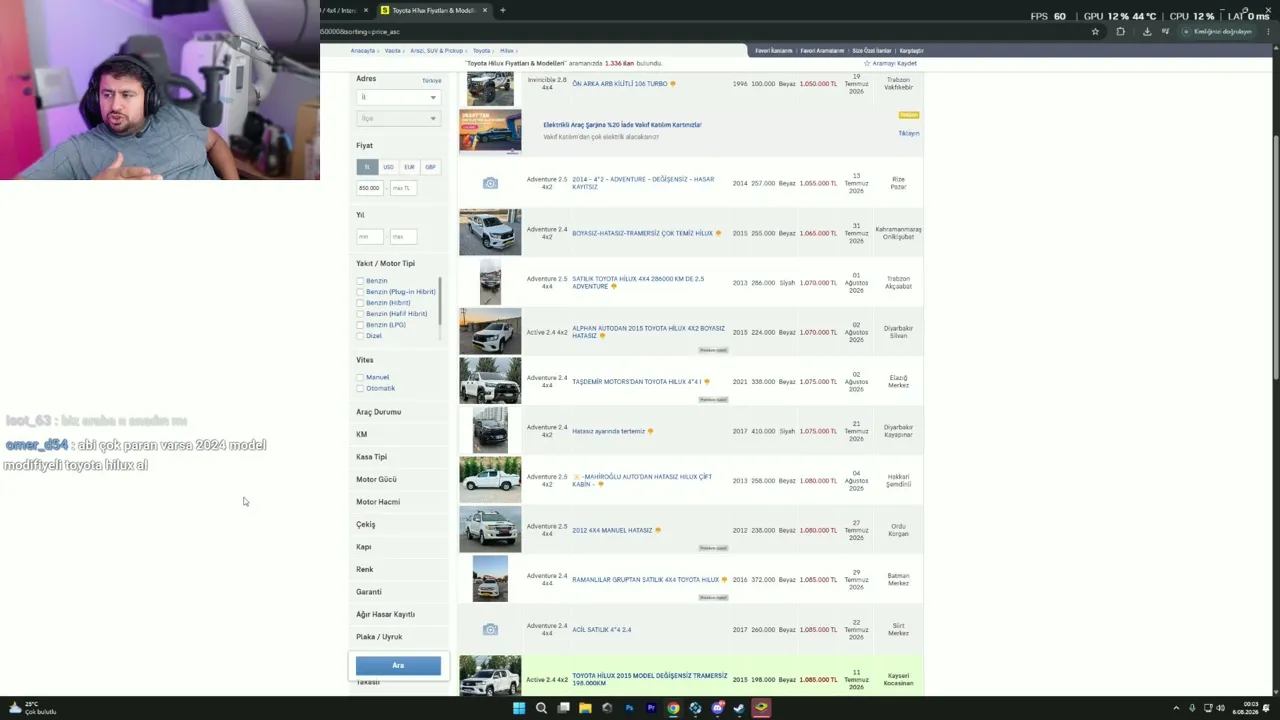Image resolution: width=1280 pixels, height=720 pixels.
Task: Select USD currency option
Action: coord(388,167)
